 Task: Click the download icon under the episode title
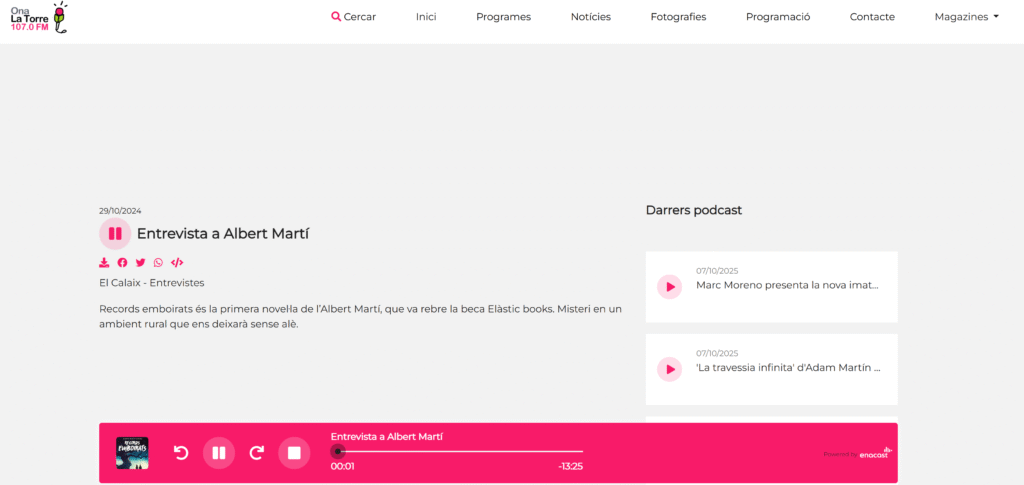click(x=104, y=263)
